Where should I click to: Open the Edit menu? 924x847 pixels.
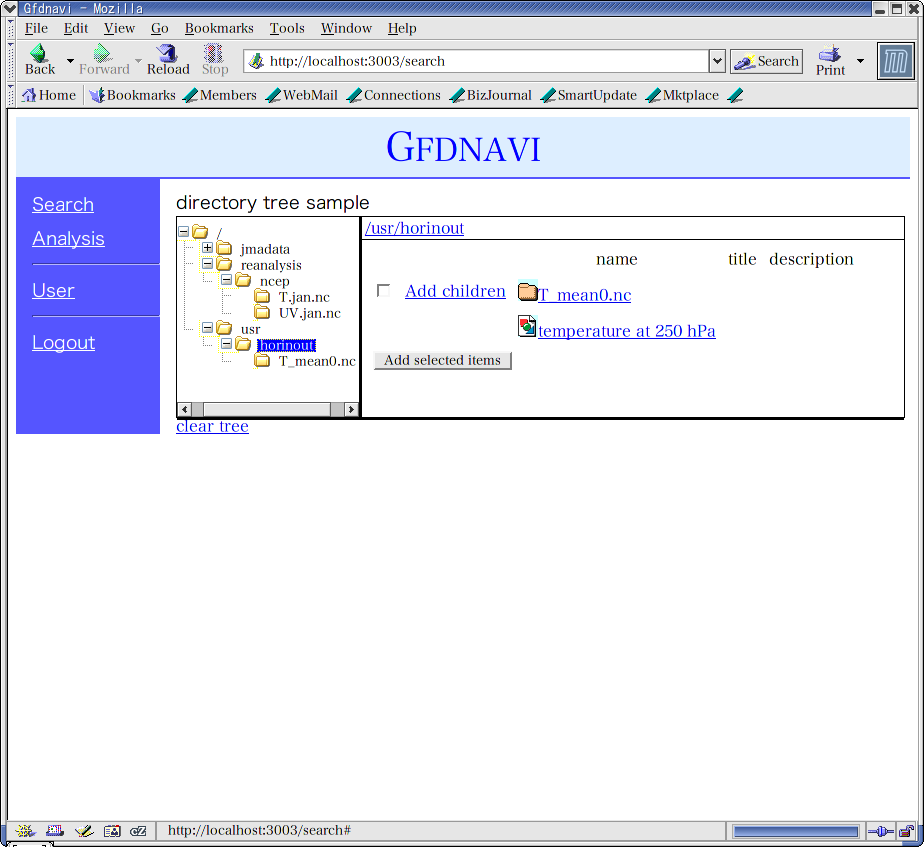(75, 28)
